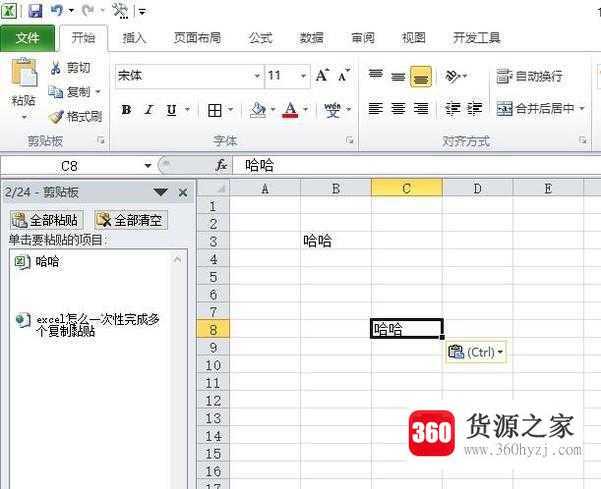This screenshot has height=489, width=601.
Task: Click the increase font size icon
Action: coord(322,75)
